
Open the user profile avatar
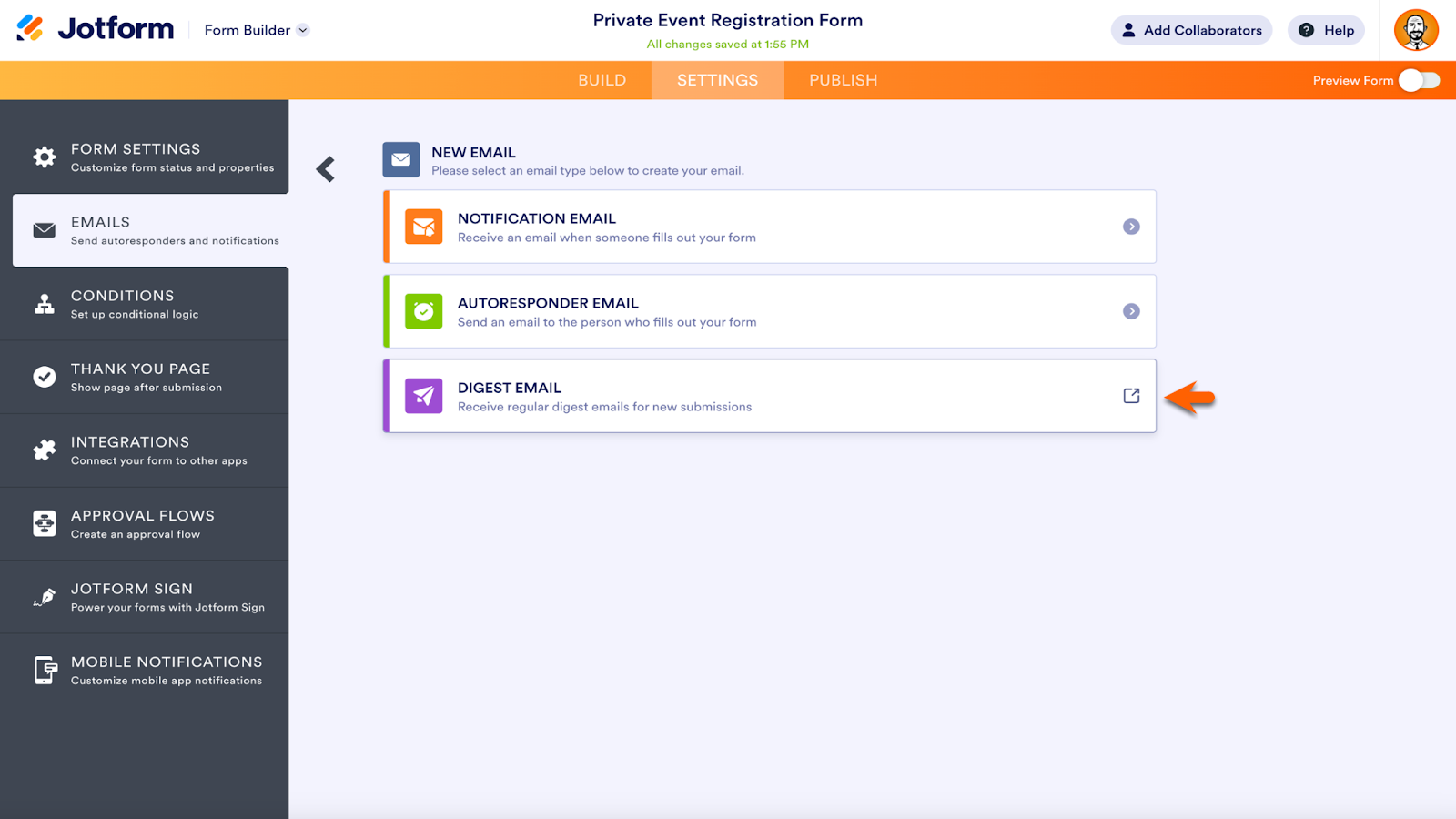(x=1416, y=30)
